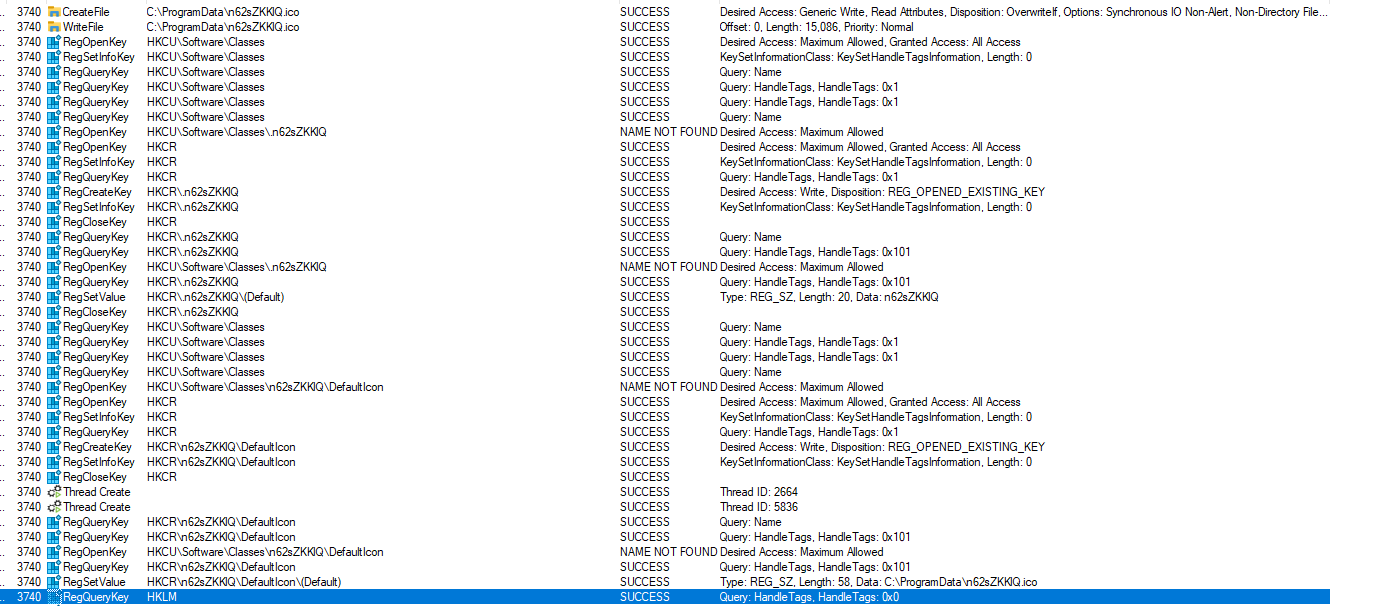Click SUCCESS result in the WriteFile row

click(644, 27)
